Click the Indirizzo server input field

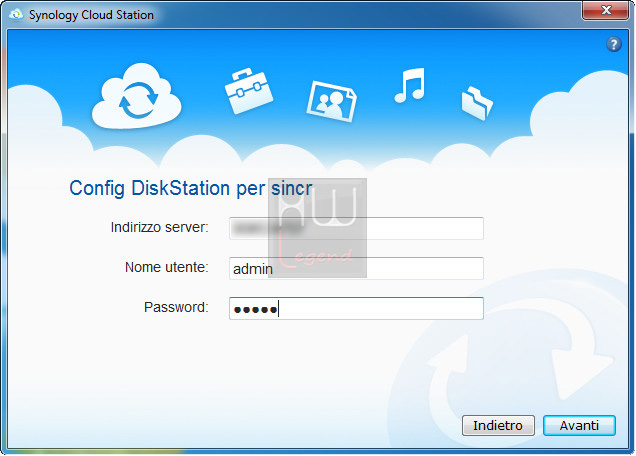(x=356, y=228)
